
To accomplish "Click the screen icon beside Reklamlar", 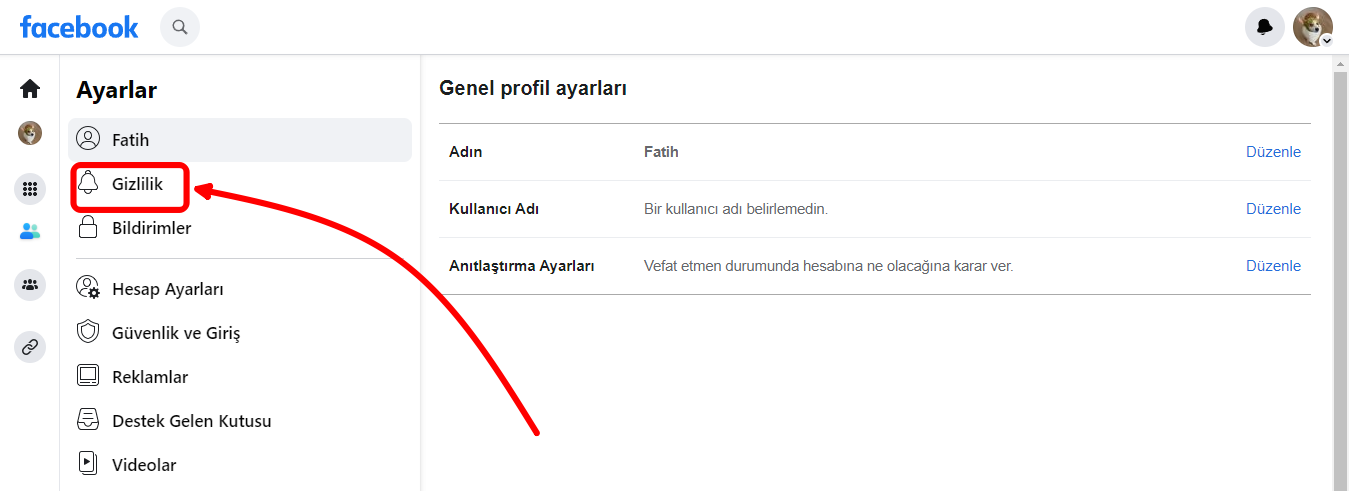I will click(88, 376).
